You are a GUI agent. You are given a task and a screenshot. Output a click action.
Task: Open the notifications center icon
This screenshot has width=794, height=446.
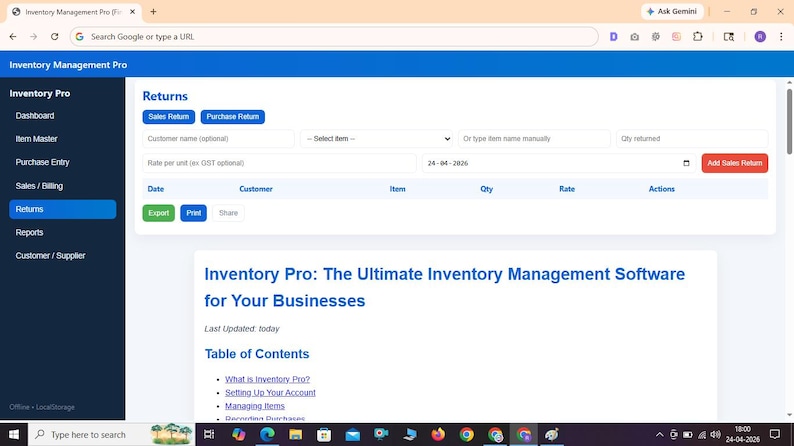(775, 434)
